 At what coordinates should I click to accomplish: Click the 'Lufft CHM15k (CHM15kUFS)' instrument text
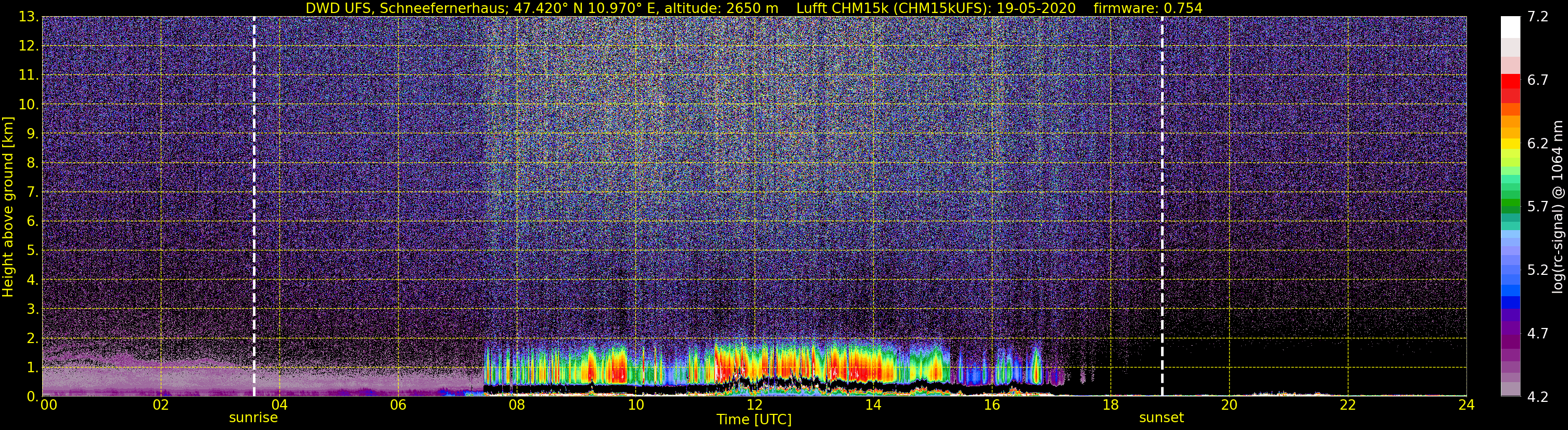click(894, 8)
